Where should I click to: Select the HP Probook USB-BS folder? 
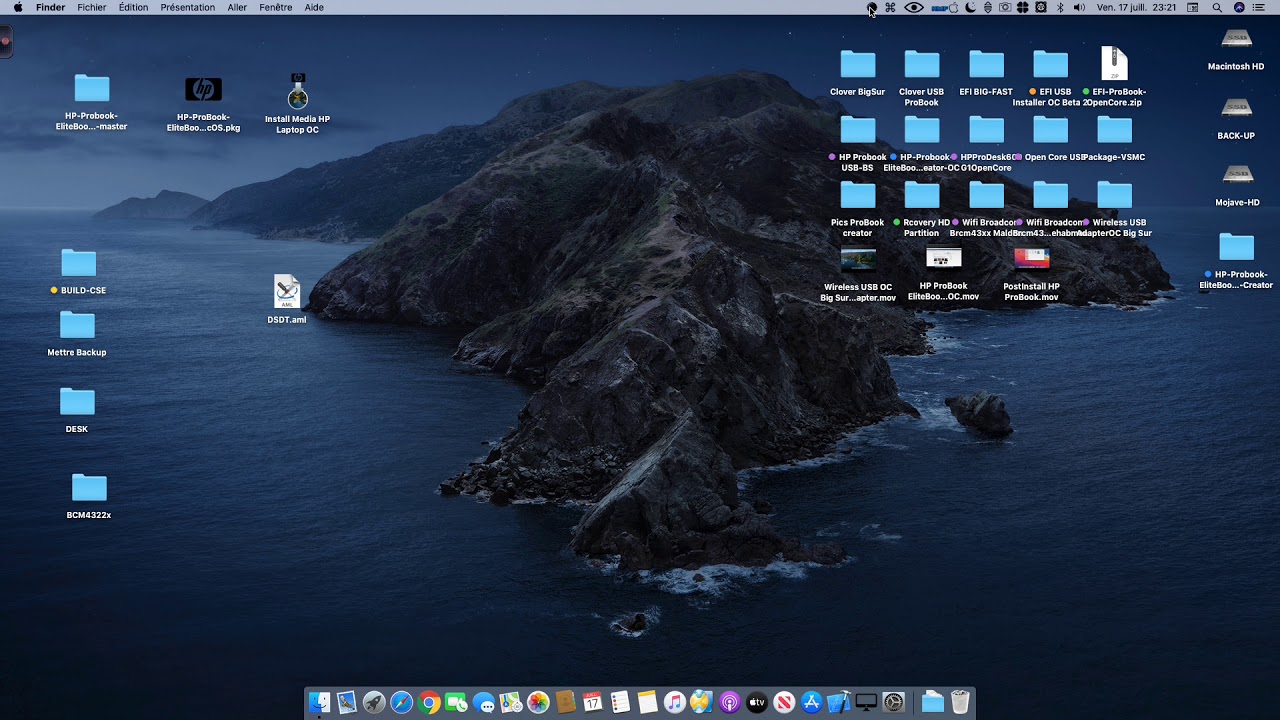[x=857, y=130]
